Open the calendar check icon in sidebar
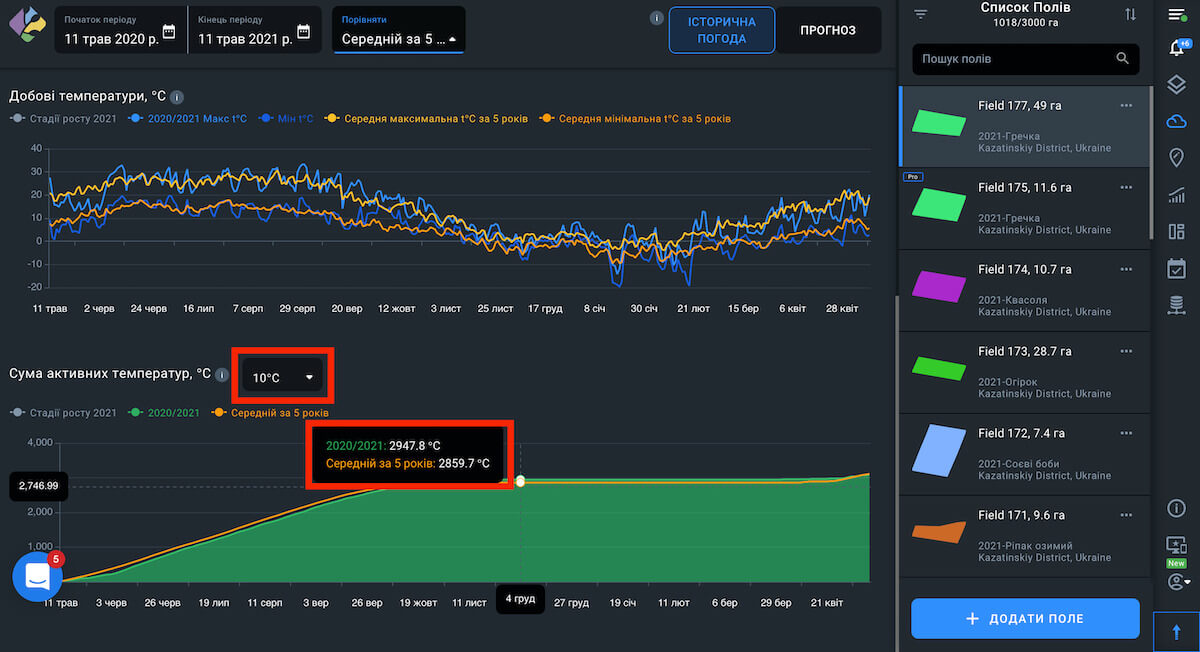Viewport: 1200px width, 652px height. click(1176, 268)
